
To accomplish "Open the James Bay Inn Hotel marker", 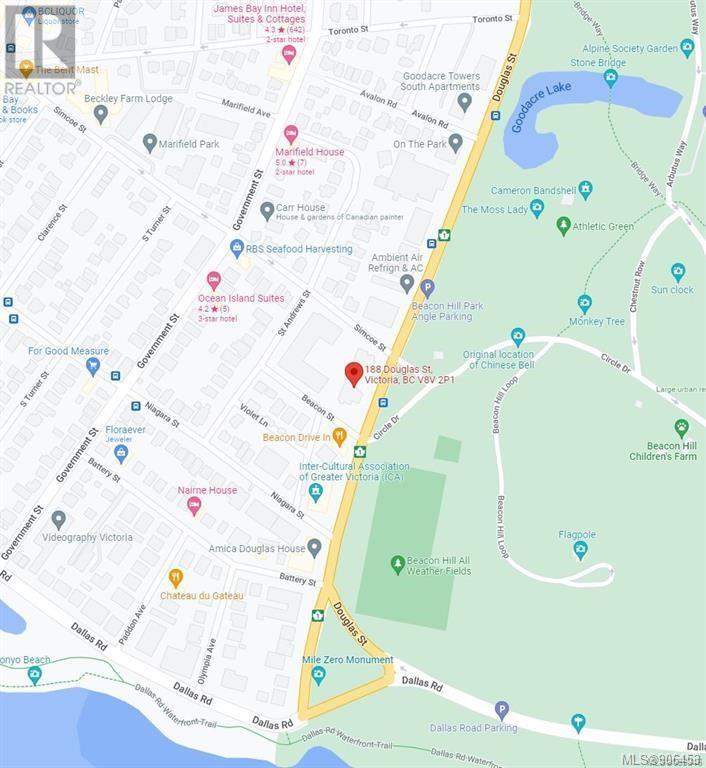I will pos(289,55).
